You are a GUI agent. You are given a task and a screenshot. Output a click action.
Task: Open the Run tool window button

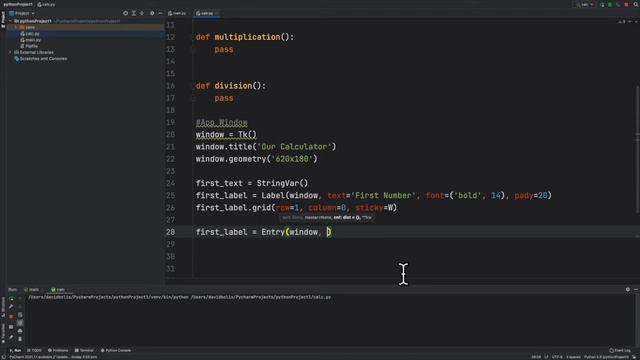point(15,350)
